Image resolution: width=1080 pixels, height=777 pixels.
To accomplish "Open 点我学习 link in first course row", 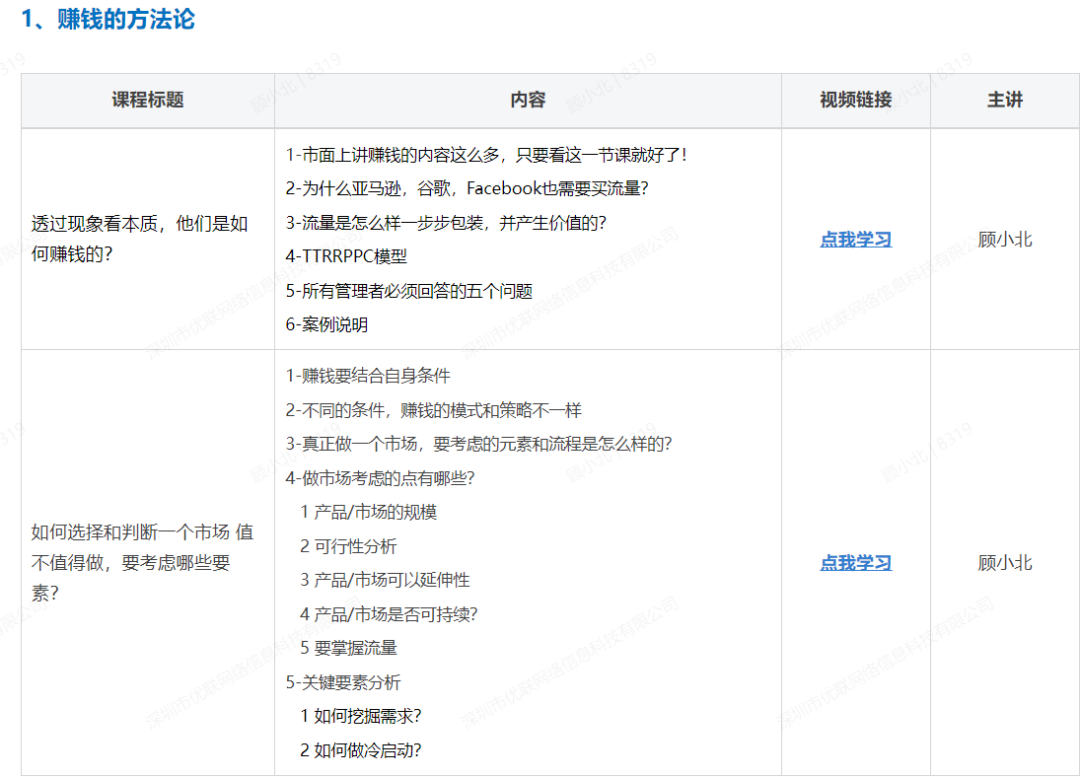I will (x=855, y=240).
